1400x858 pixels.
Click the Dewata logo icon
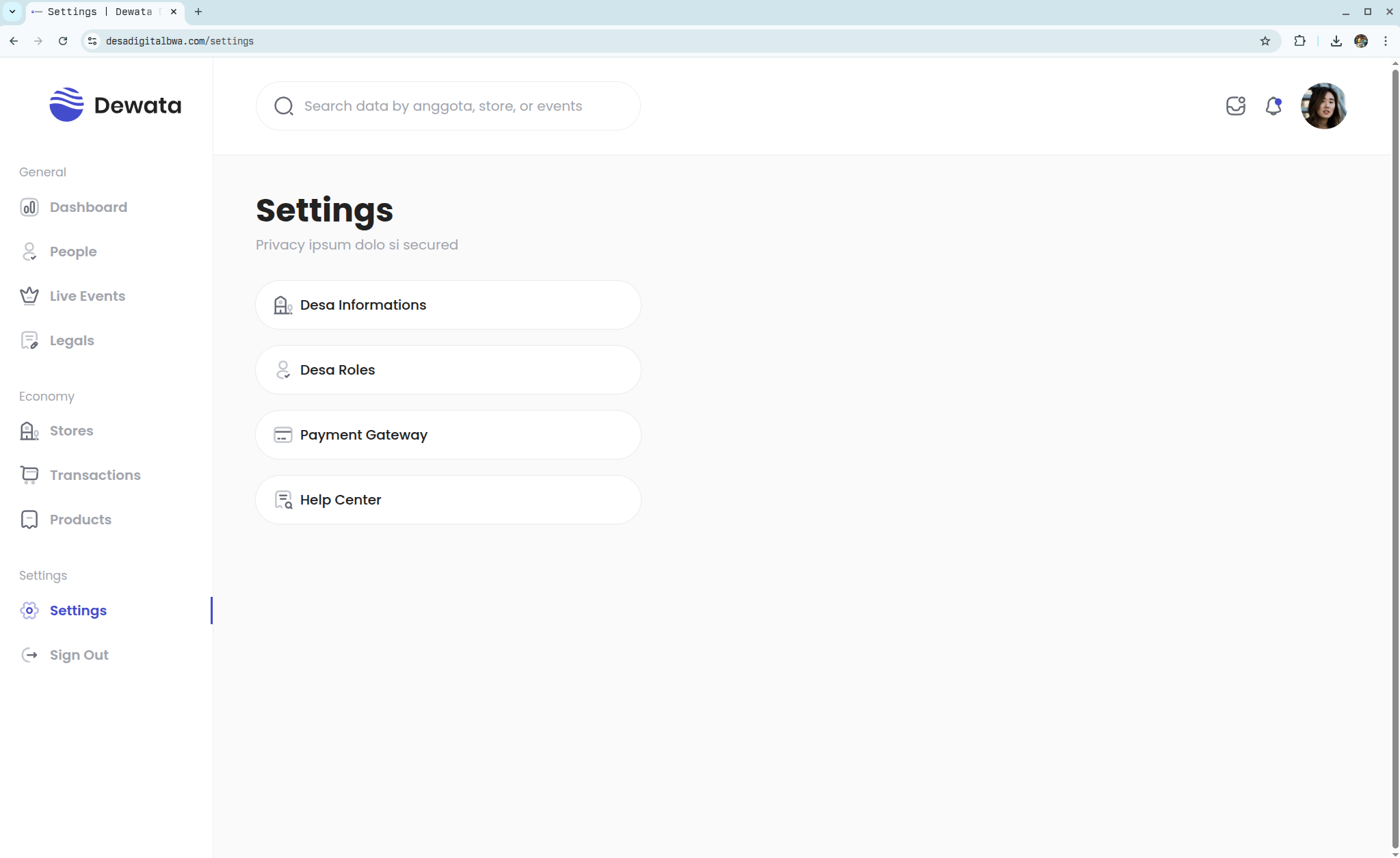(x=66, y=105)
